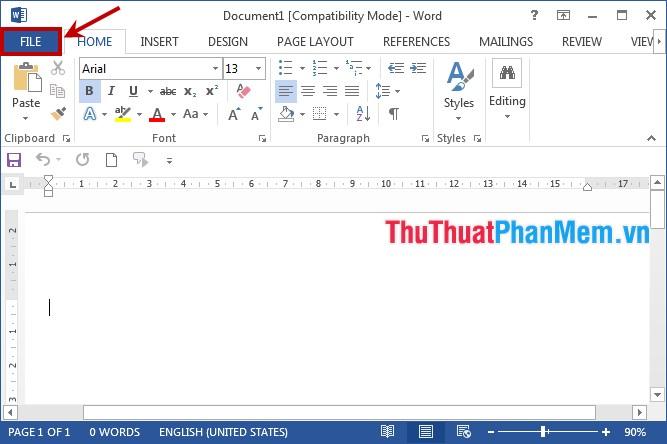Image resolution: width=667 pixels, height=444 pixels.
Task: Click Grow Font icon
Action: point(234,114)
